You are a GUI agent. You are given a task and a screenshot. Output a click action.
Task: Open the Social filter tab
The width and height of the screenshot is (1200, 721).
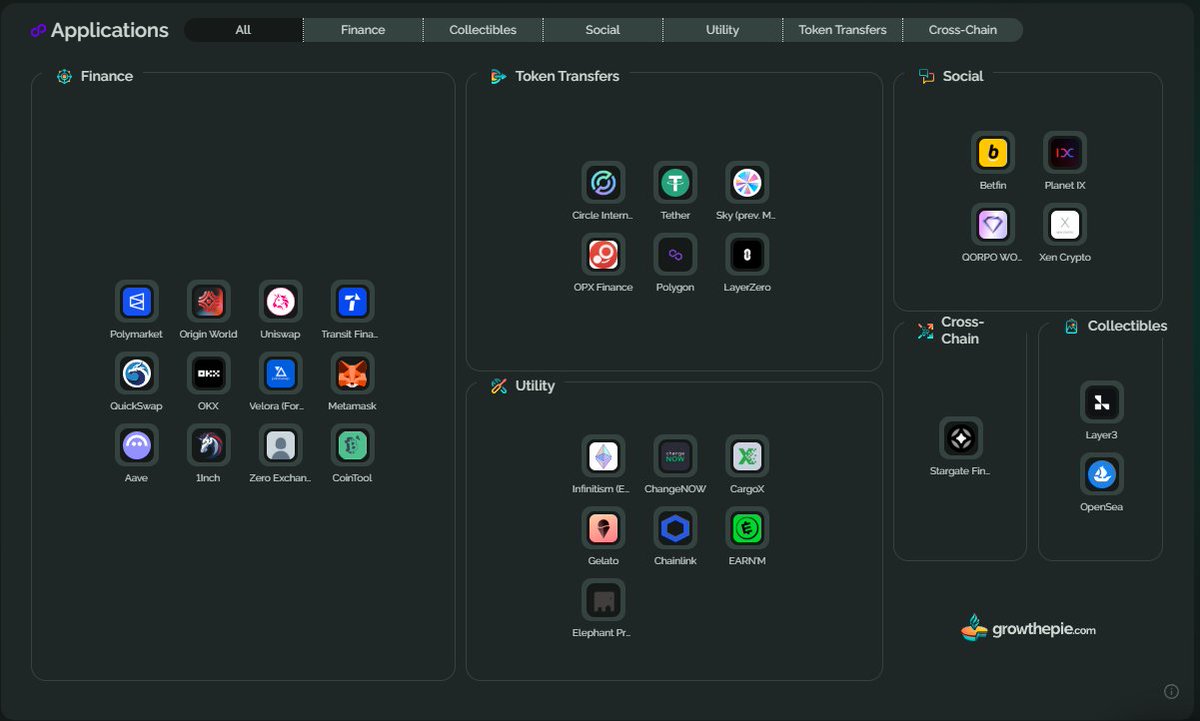603,30
